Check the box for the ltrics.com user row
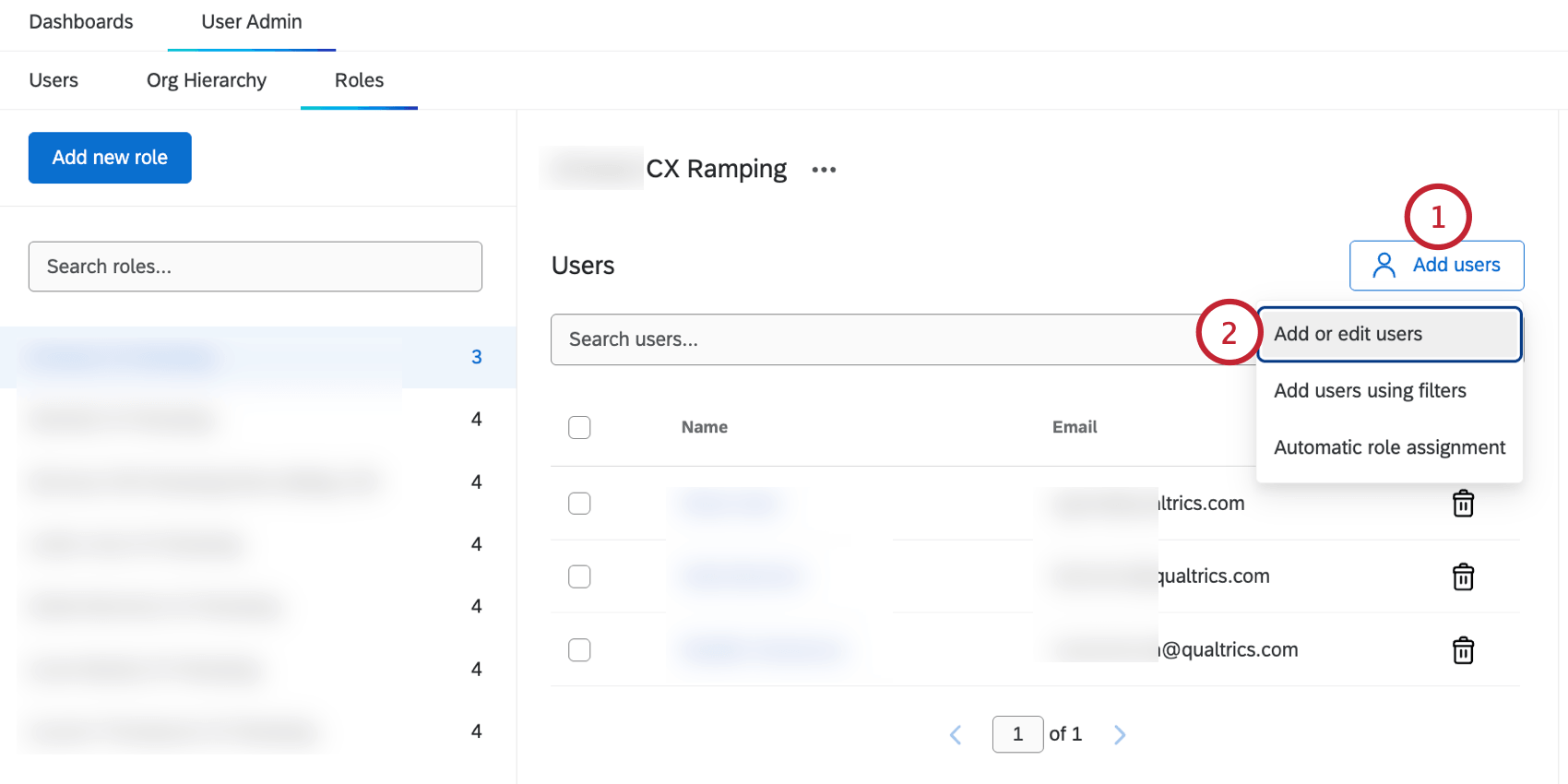The image size is (1568, 784). pos(579,503)
